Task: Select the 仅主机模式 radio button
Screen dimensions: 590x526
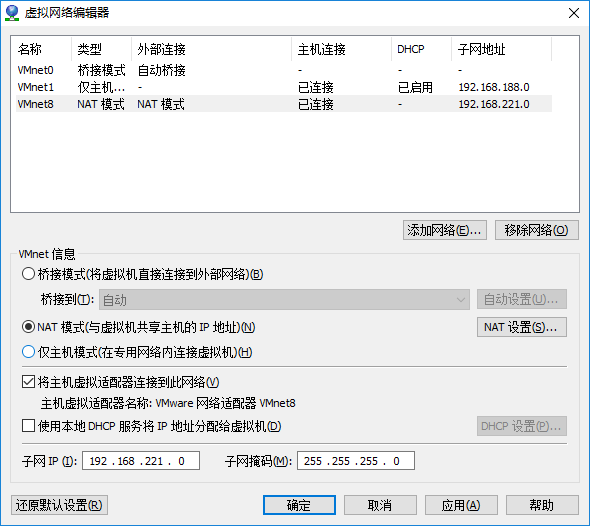Action: click(28, 352)
